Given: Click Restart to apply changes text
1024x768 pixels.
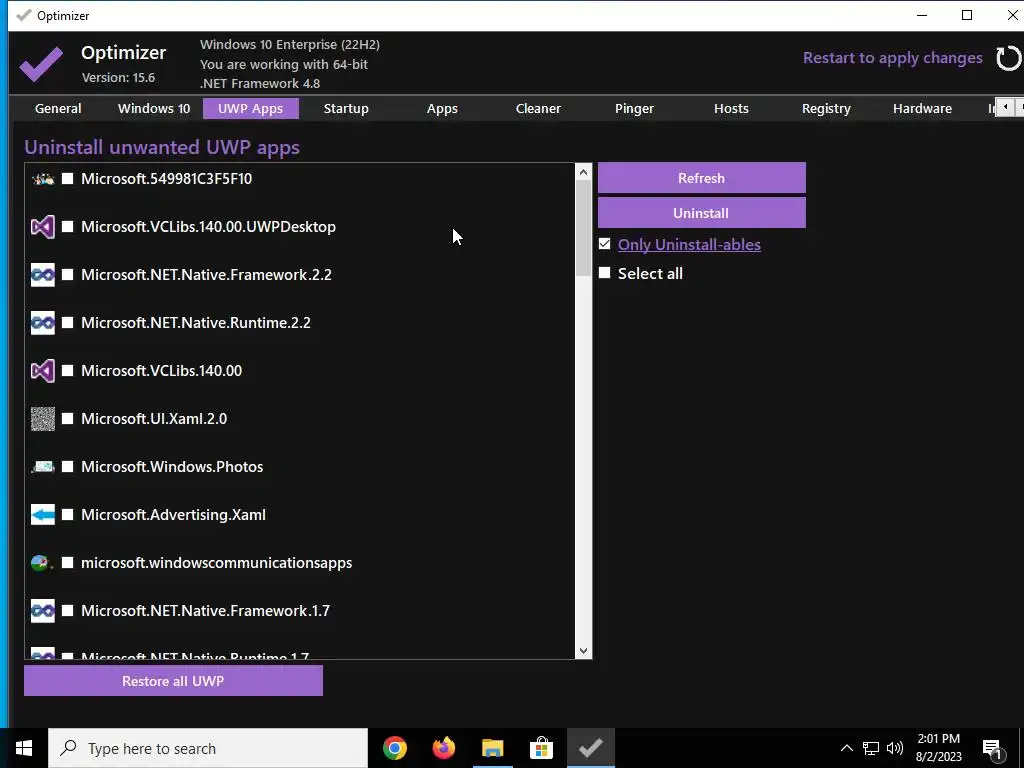Looking at the screenshot, I should point(892,58).
